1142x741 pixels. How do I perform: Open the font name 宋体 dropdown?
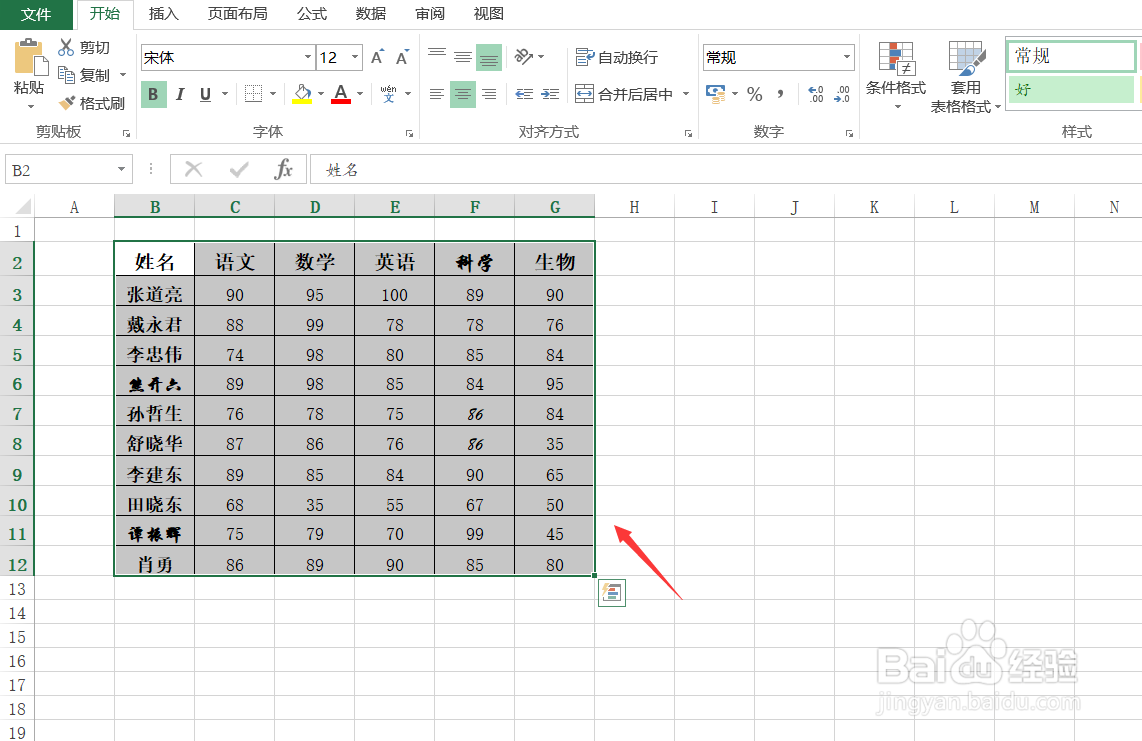coord(310,57)
